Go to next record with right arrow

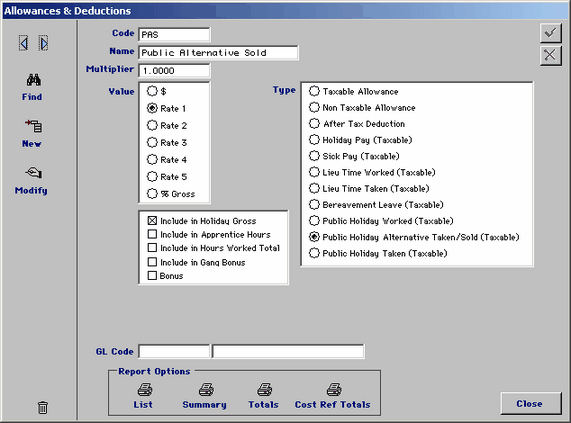tap(44, 44)
